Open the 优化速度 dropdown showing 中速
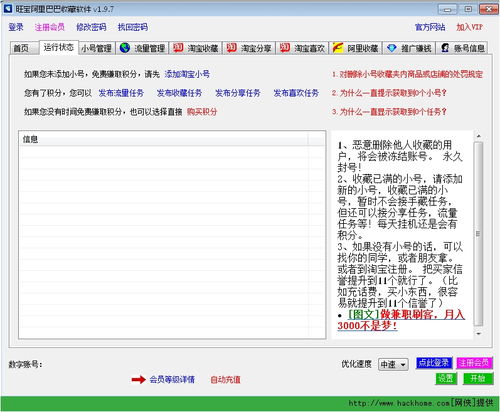 (x=393, y=364)
